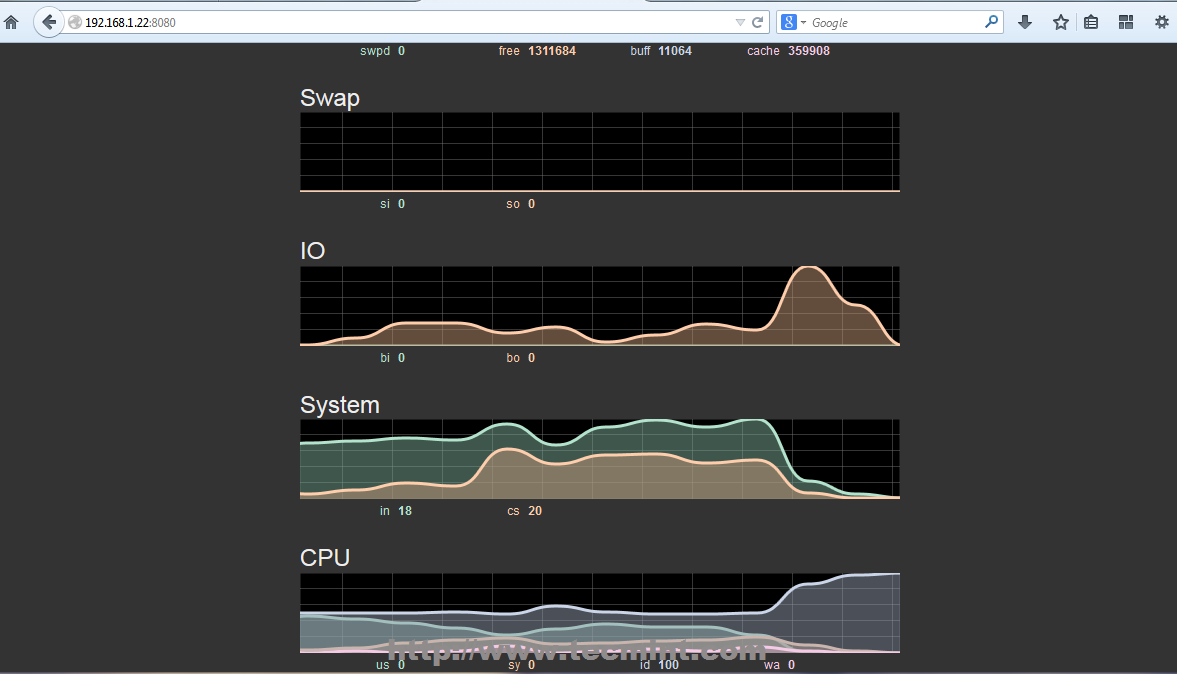Click the Home icon in the toolbar
The image size is (1177, 674).
12,22
